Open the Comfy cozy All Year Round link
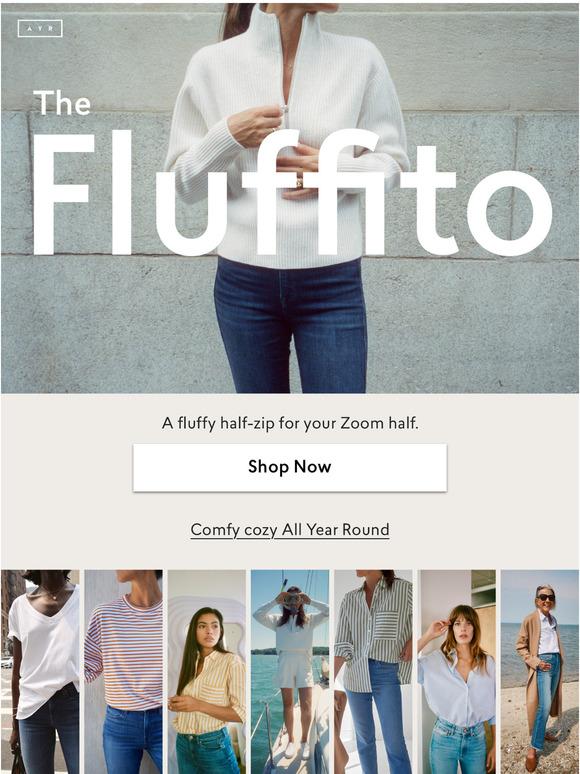 (x=290, y=530)
